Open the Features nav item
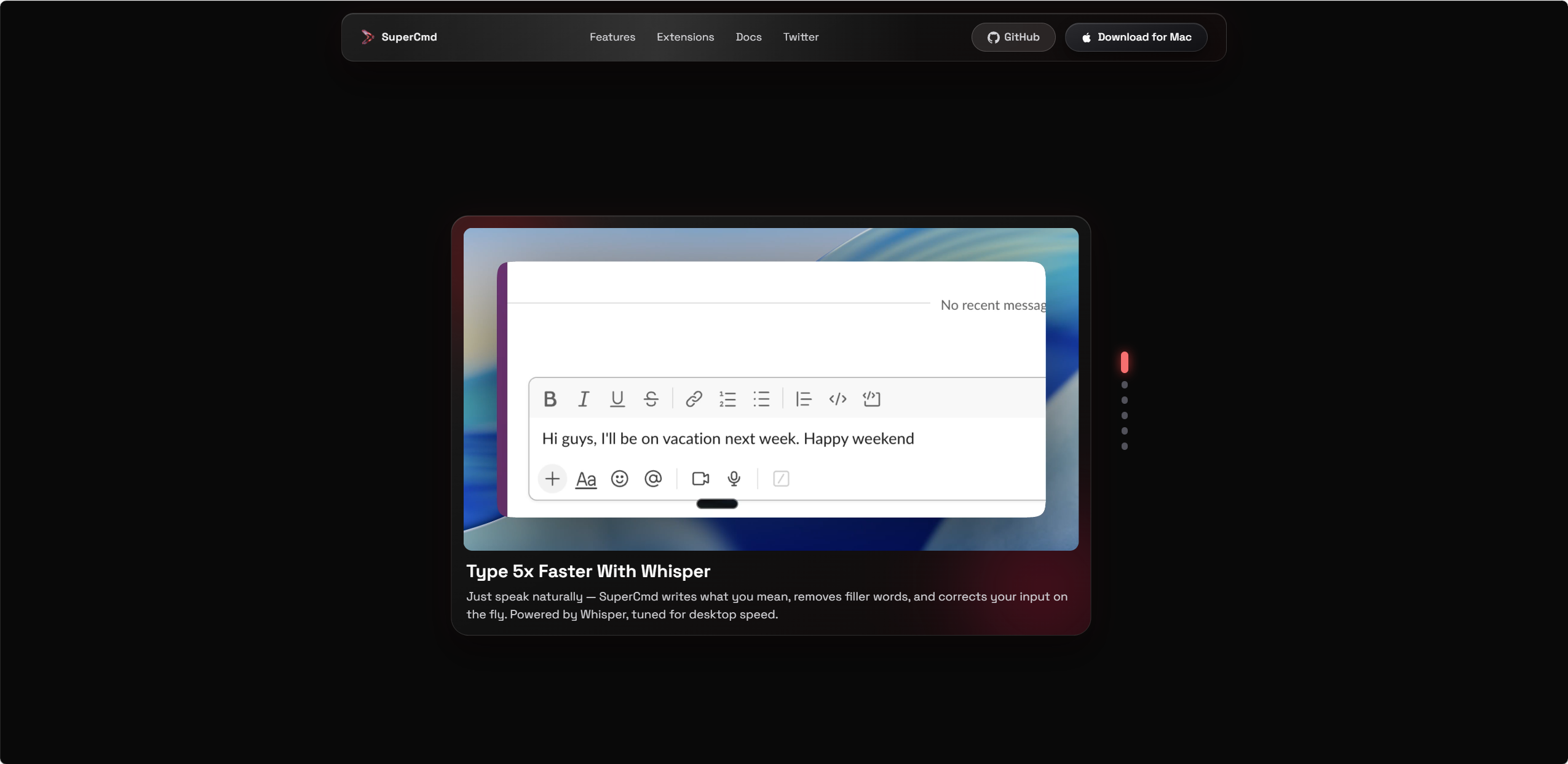The width and height of the screenshot is (1568, 764). pos(612,37)
